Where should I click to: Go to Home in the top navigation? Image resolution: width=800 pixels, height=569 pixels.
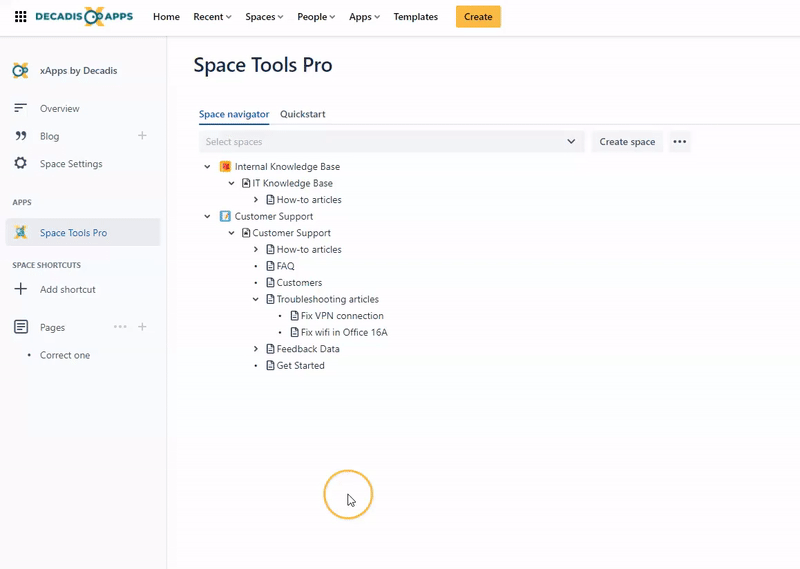[x=166, y=17]
